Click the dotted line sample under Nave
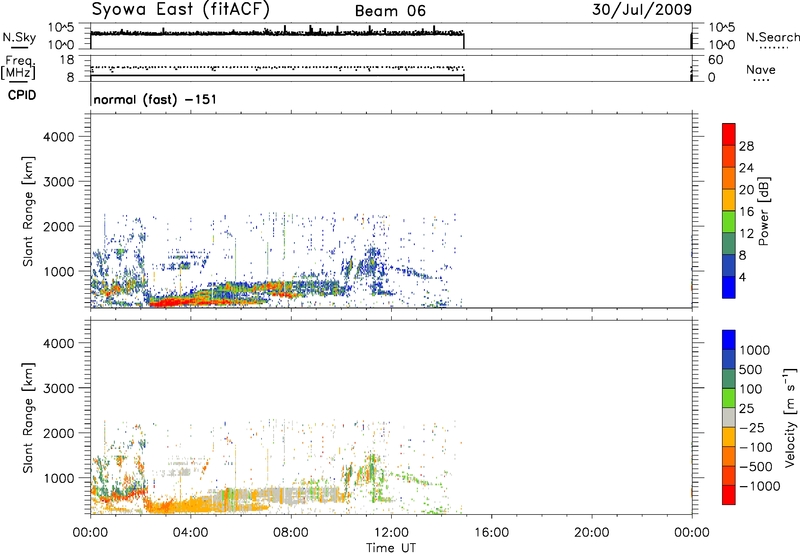 [x=762, y=81]
